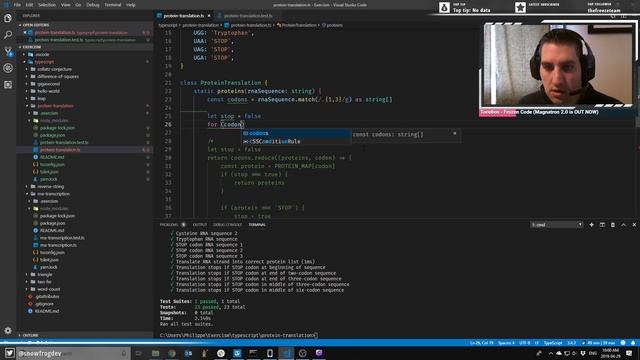Switch to the Problems panel tab
Screen dimensions: 640x360
tap(169, 225)
